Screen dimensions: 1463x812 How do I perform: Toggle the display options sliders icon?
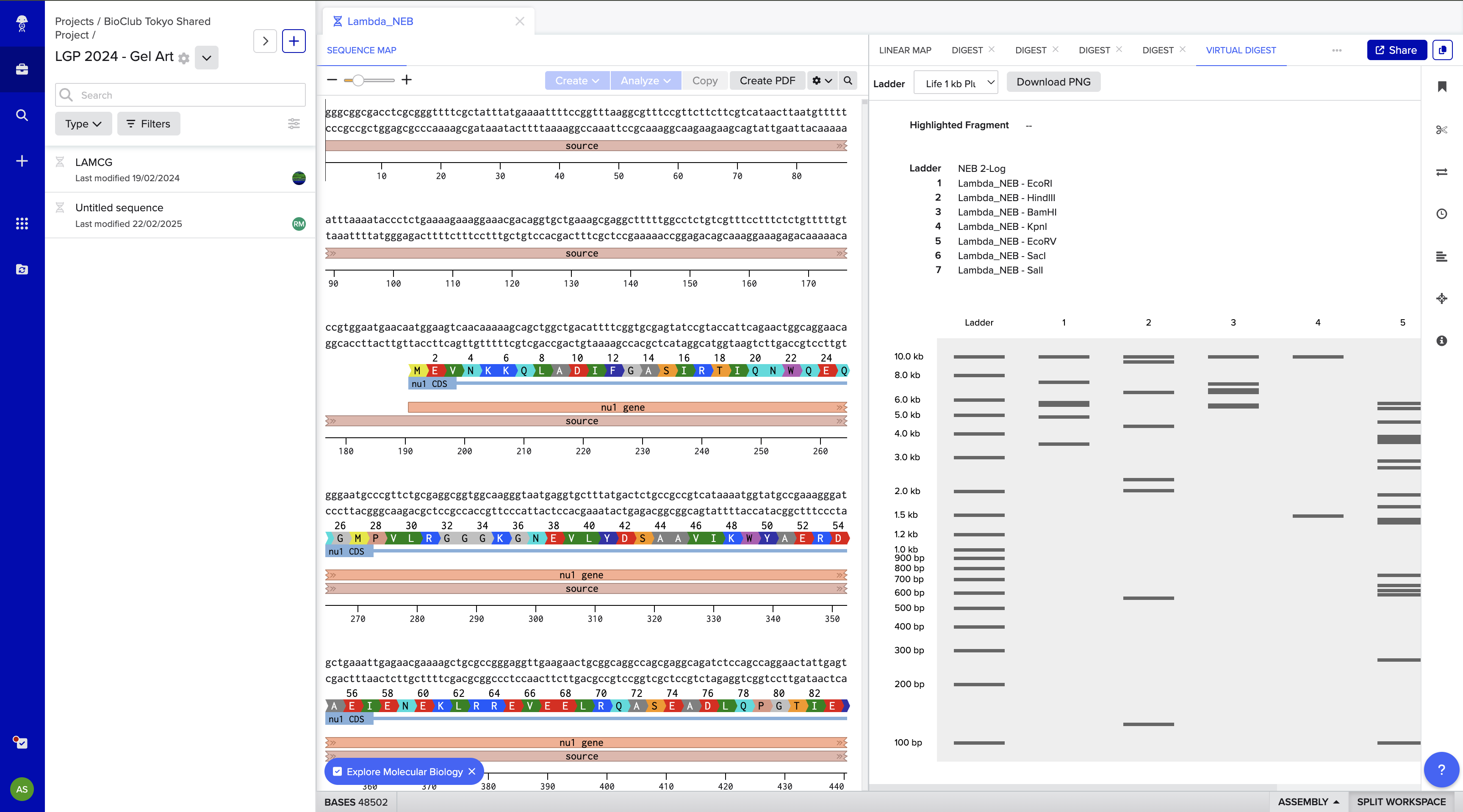(294, 124)
